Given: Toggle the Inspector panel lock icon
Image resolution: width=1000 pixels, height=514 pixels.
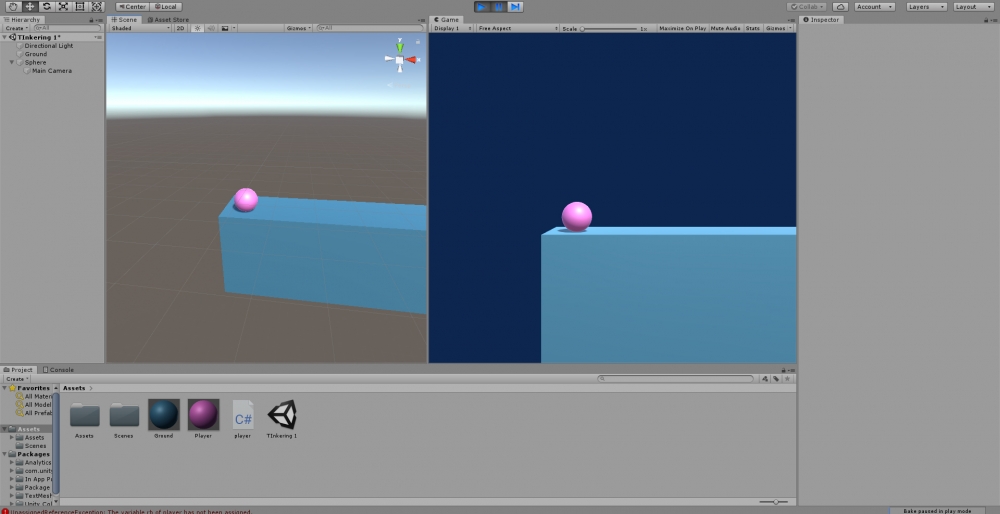Looking at the screenshot, I should click(987, 20).
